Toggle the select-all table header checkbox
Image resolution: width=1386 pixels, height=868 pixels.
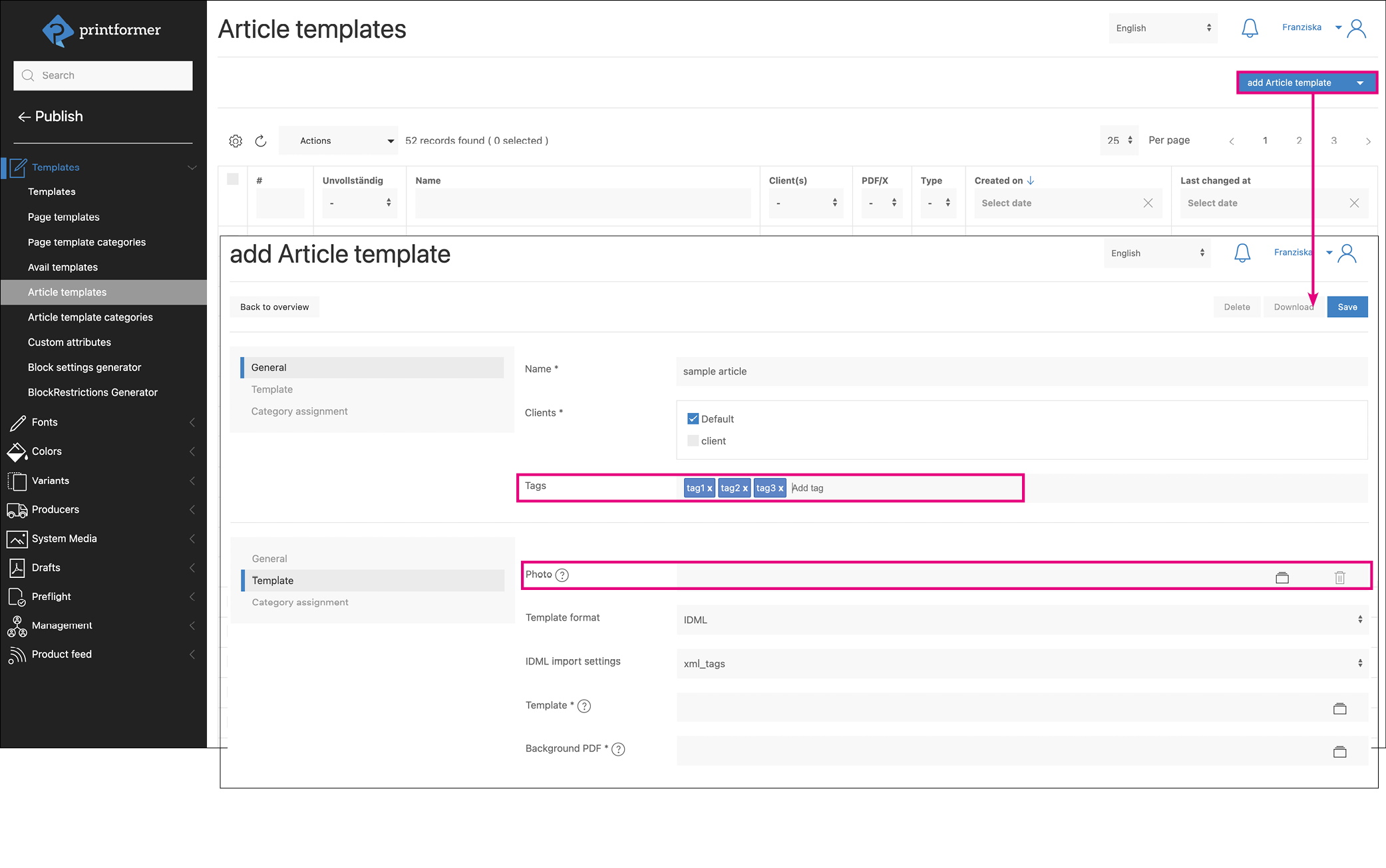click(x=233, y=179)
